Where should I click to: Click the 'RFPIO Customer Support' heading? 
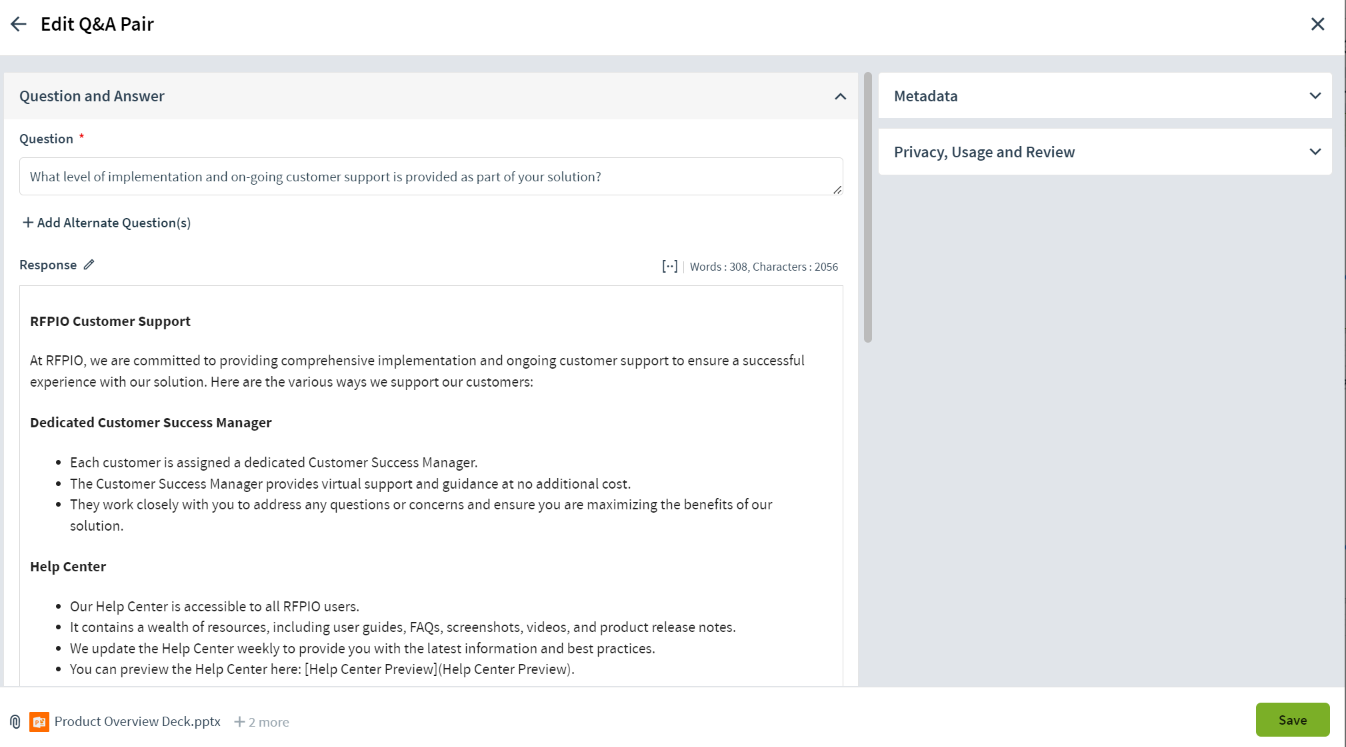110,322
